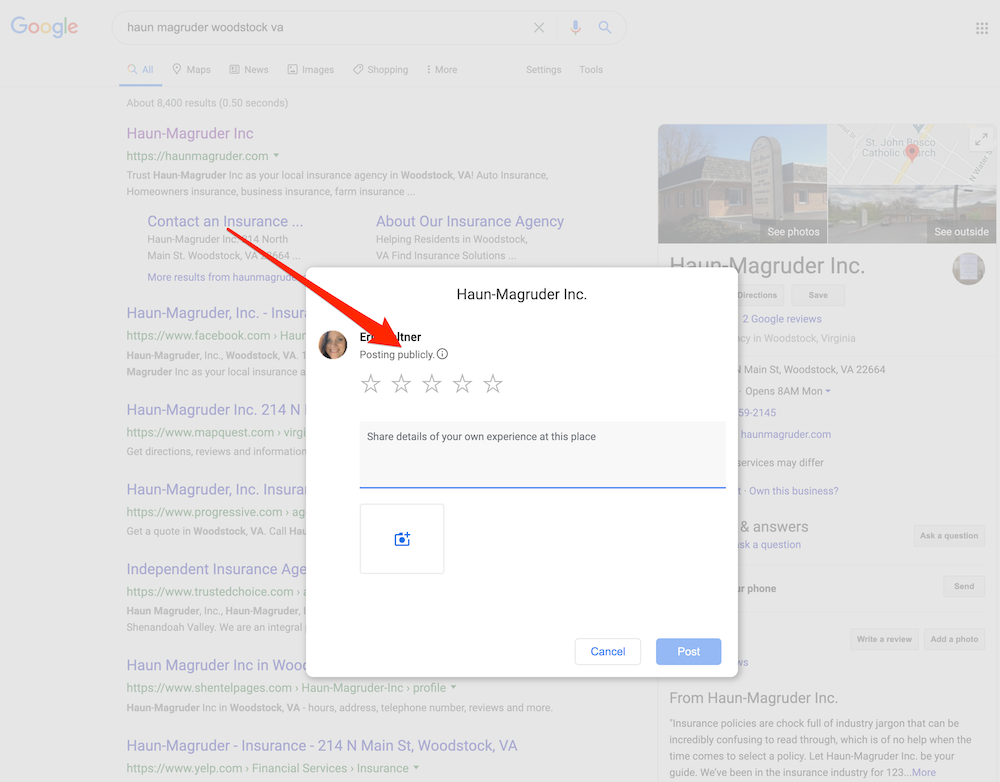This screenshot has height=782, width=1000.
Task: Select the All search tab
Action: (x=140, y=70)
